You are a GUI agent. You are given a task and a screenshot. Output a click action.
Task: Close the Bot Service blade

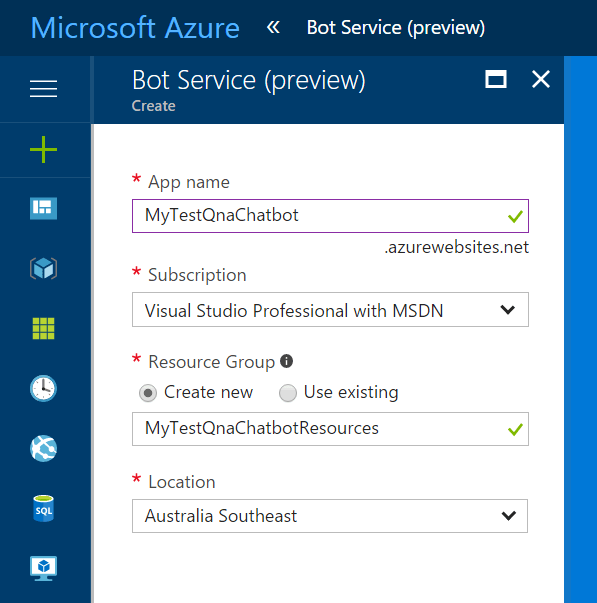pos(541,79)
